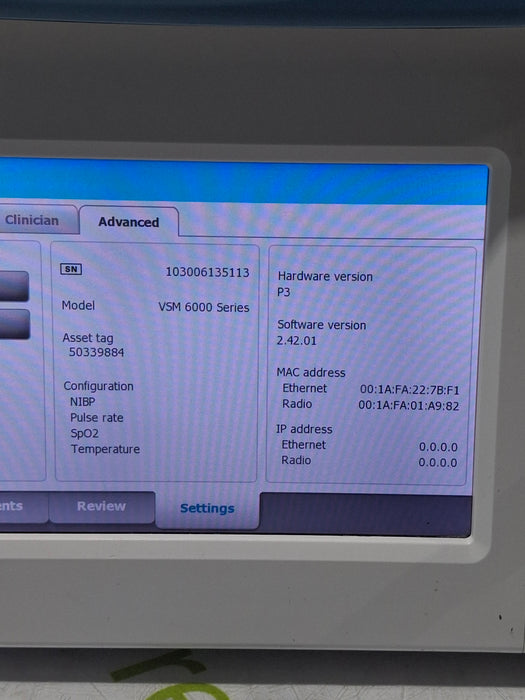This screenshot has width=525, height=700.
Task: Tap the MAC address heading
Action: coord(311,372)
